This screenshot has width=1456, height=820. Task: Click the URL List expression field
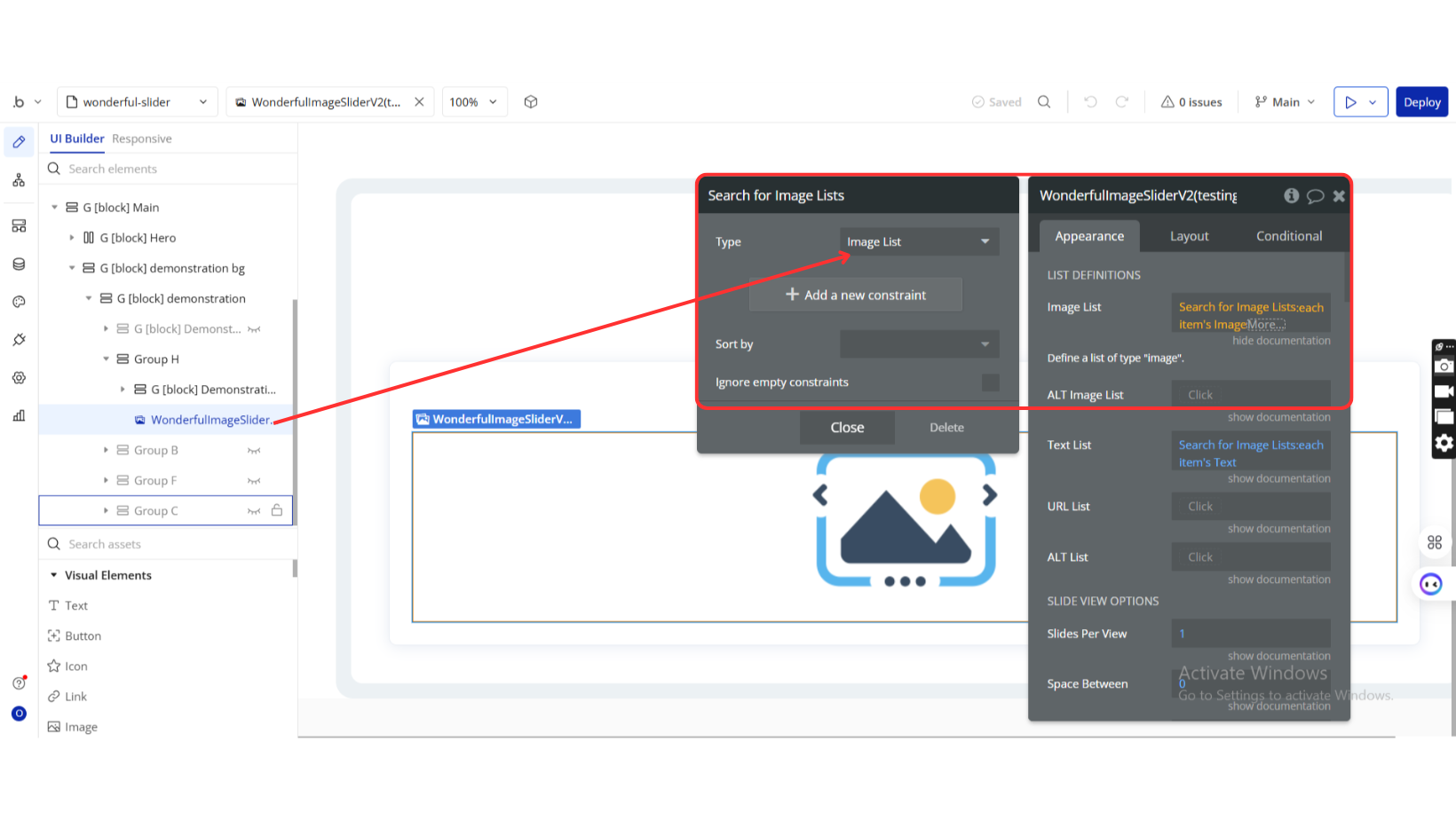pyautogui.click(x=1251, y=507)
